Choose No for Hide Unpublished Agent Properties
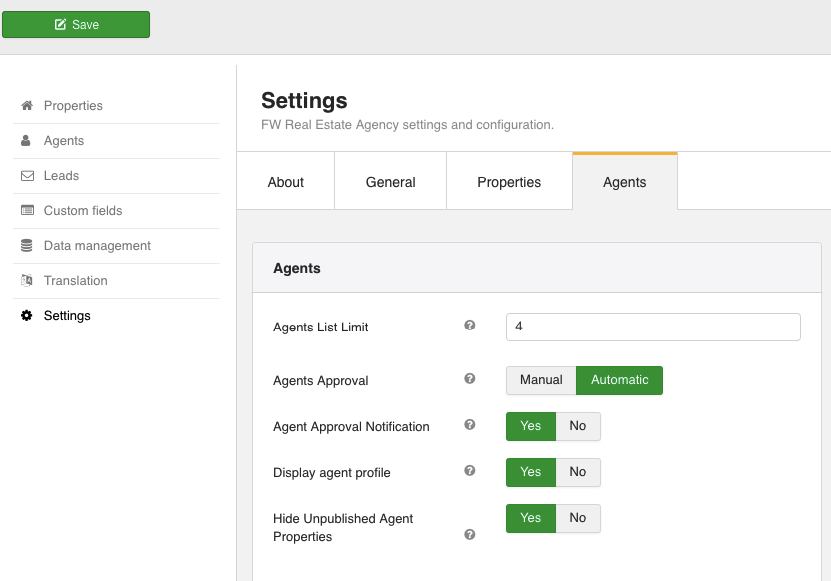This screenshot has height=581, width=831. tap(578, 518)
